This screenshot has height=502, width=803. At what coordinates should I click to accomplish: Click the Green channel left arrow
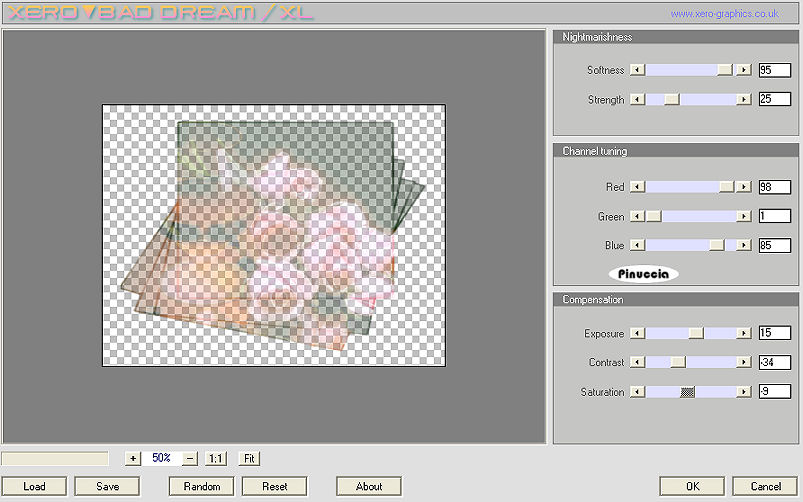(x=637, y=216)
